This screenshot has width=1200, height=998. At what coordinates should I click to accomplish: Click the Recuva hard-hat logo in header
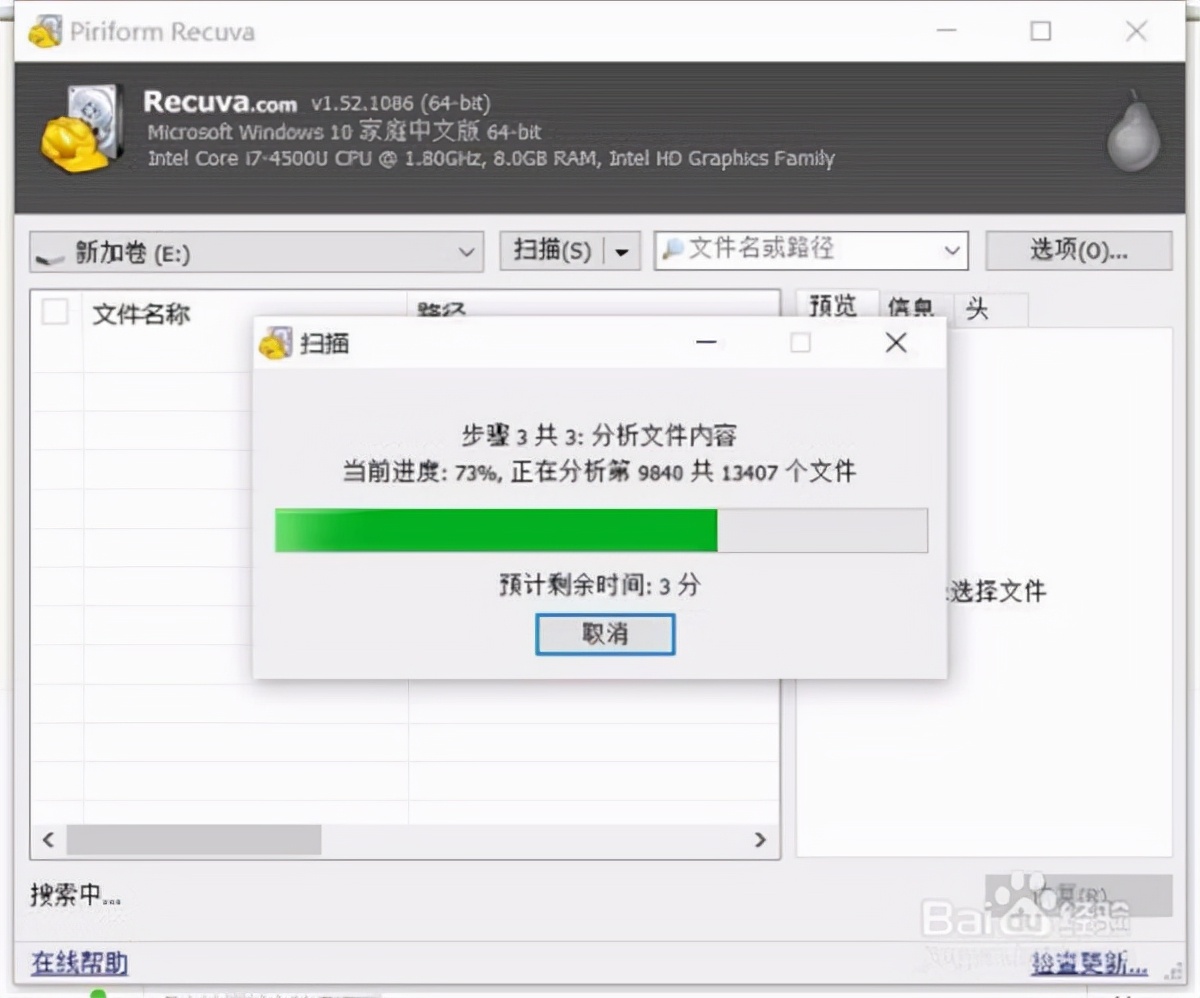[x=82, y=129]
